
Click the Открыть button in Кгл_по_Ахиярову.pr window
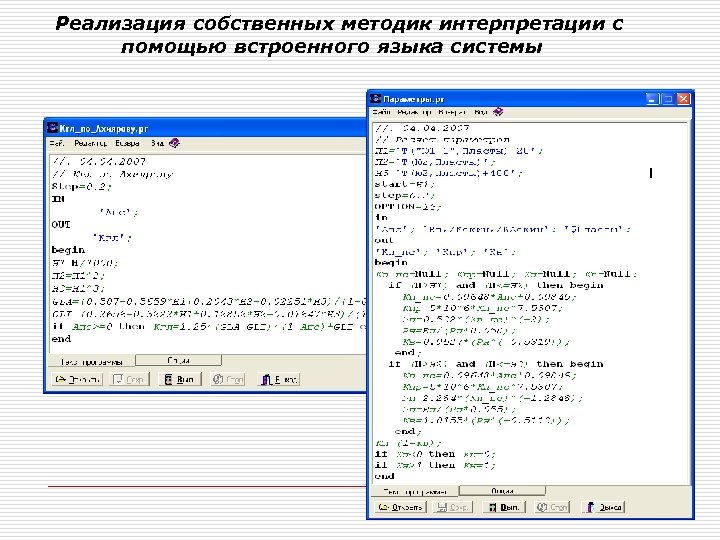pyautogui.click(x=77, y=379)
